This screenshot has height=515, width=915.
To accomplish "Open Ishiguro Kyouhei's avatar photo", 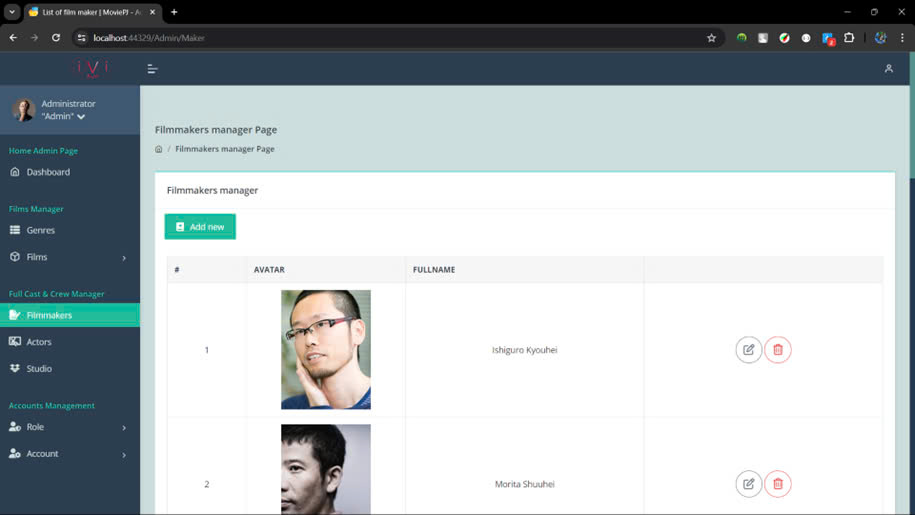I will 326,349.
